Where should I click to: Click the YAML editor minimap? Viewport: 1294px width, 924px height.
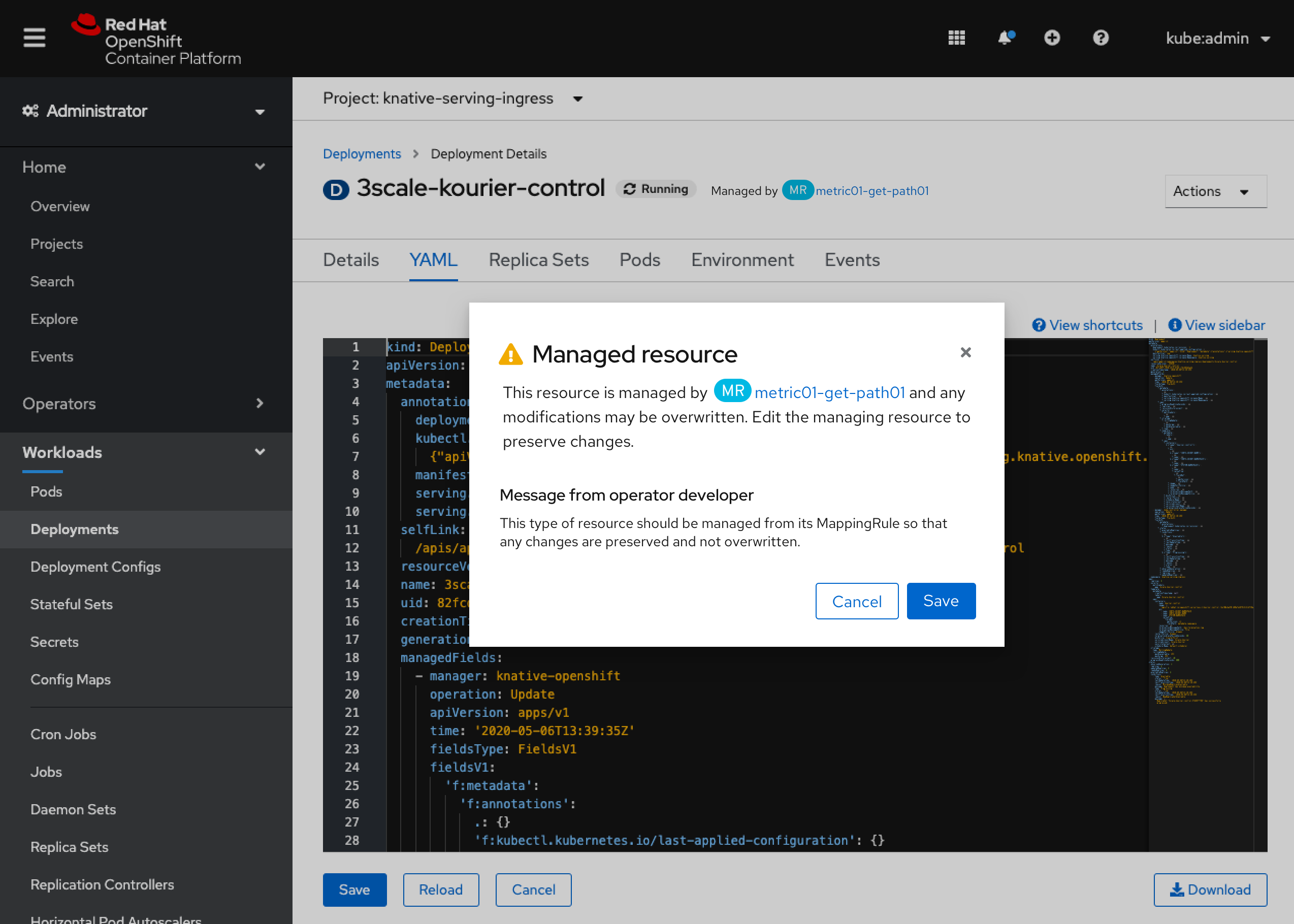click(x=1201, y=595)
